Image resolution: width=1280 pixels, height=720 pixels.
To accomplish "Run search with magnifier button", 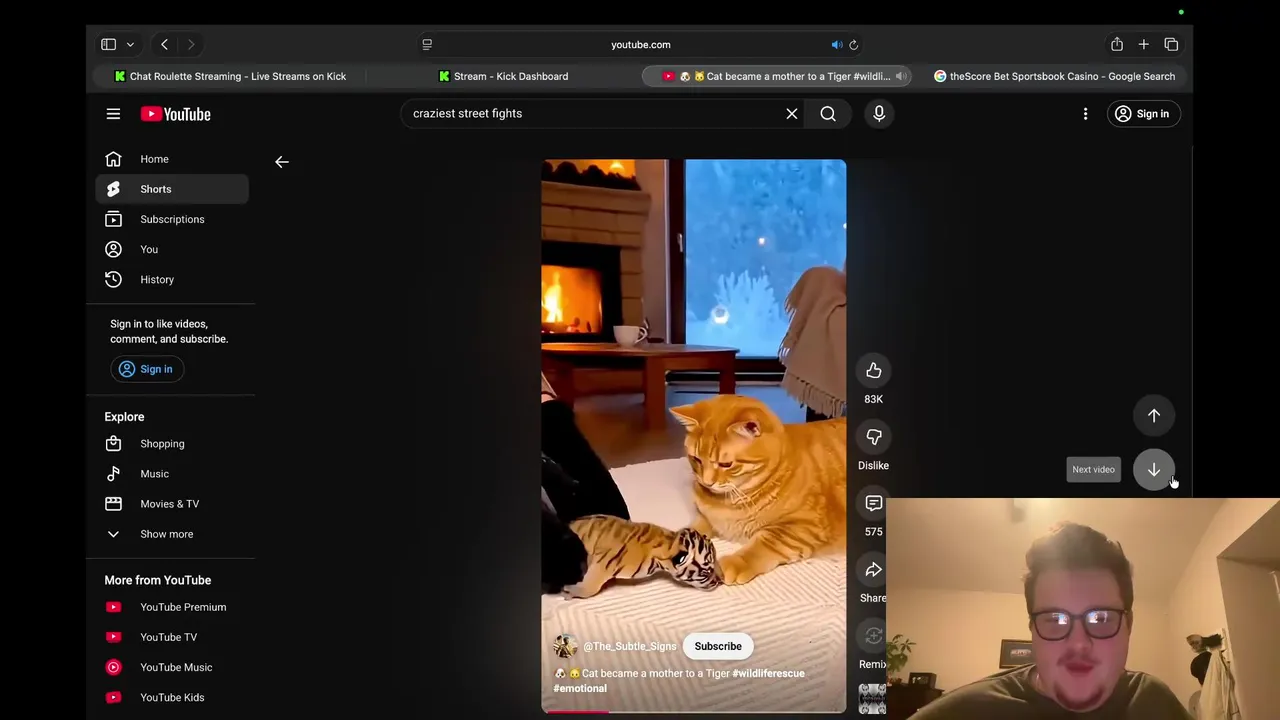I will click(x=828, y=114).
